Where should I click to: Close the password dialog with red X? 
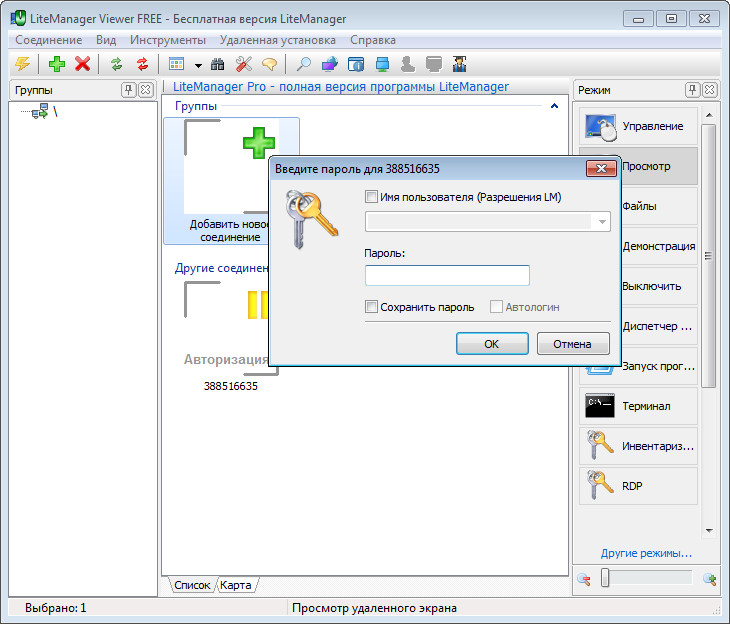click(x=601, y=169)
